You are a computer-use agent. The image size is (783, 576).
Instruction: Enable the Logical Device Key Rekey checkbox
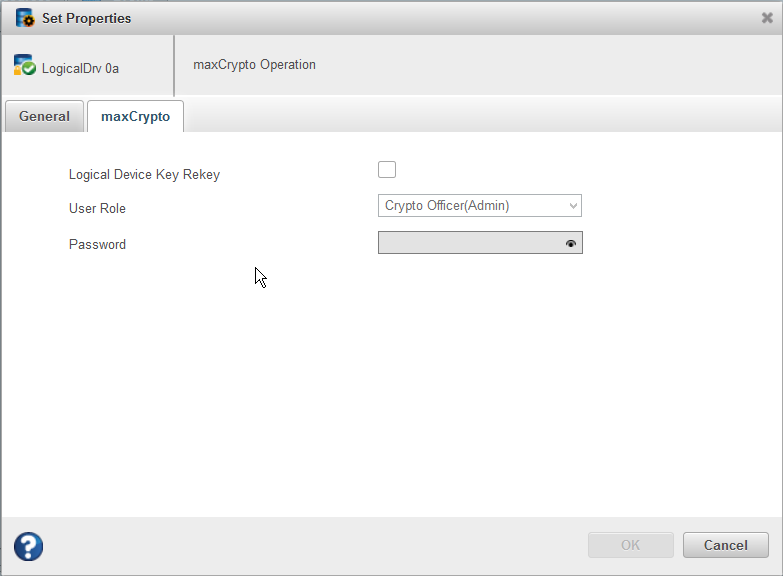coord(387,170)
